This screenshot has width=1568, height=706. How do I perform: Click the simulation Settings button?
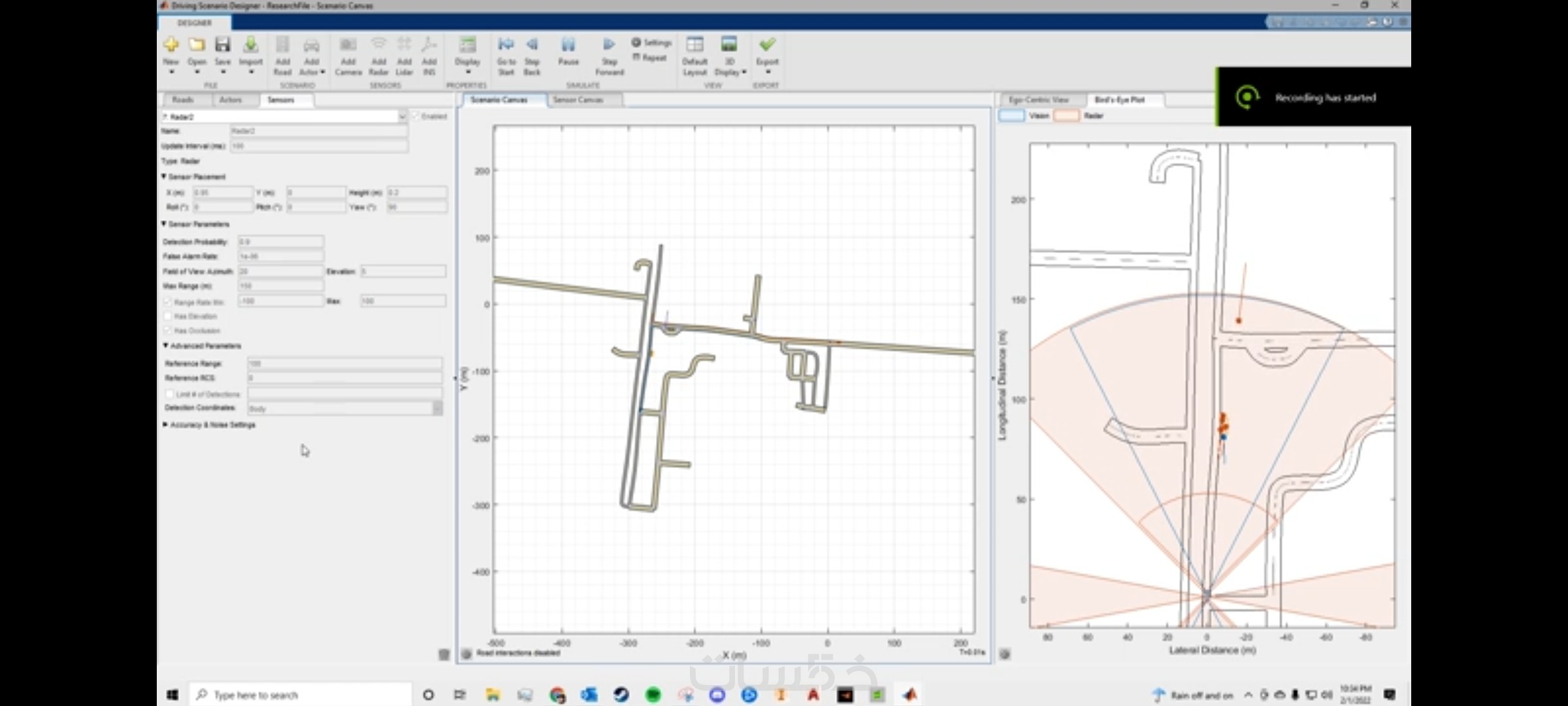click(651, 42)
